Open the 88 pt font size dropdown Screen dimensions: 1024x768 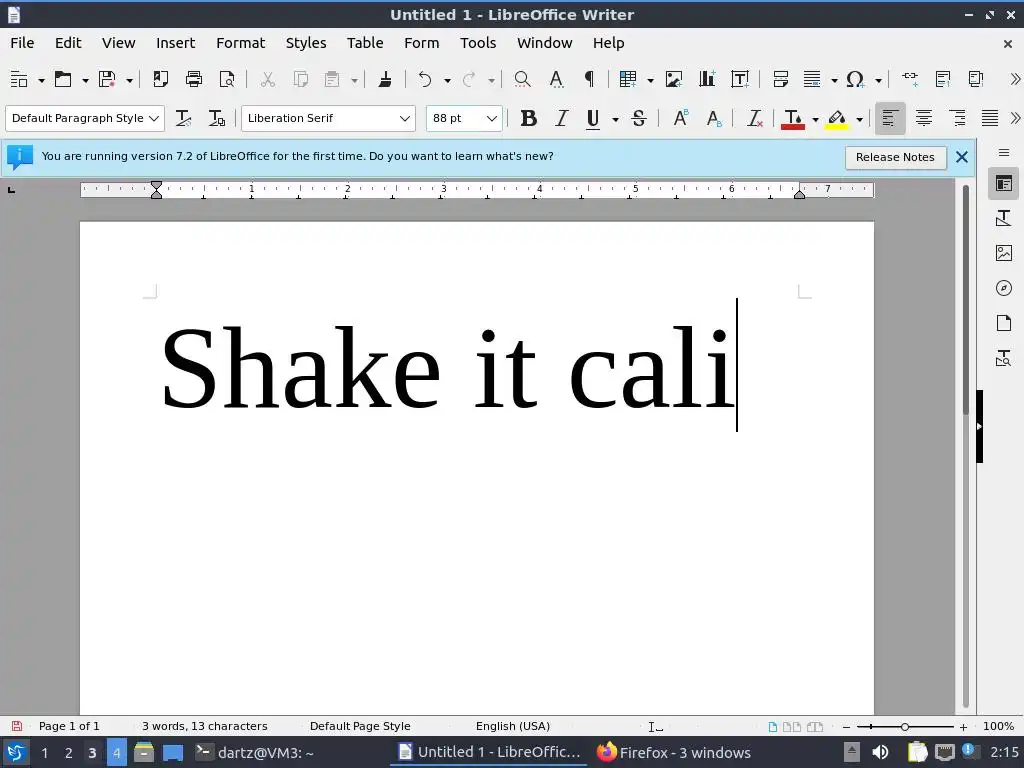(x=492, y=118)
